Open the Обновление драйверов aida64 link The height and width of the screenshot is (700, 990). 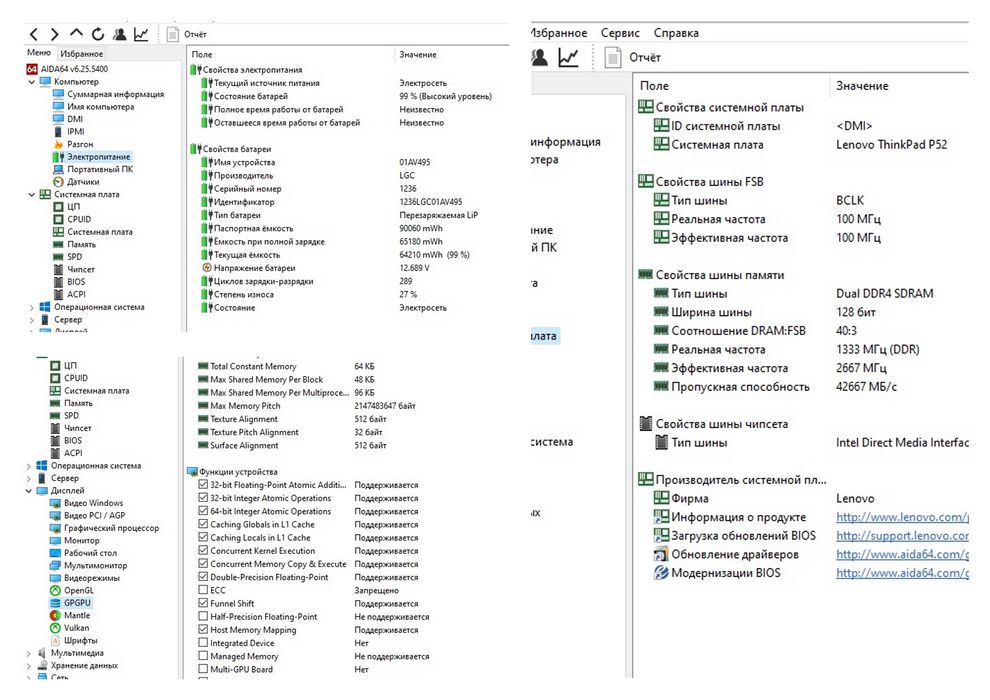[x=902, y=554]
